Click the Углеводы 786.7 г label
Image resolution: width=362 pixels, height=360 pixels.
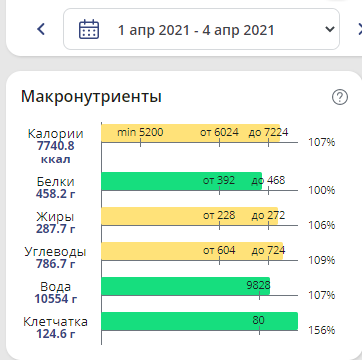coord(56,257)
